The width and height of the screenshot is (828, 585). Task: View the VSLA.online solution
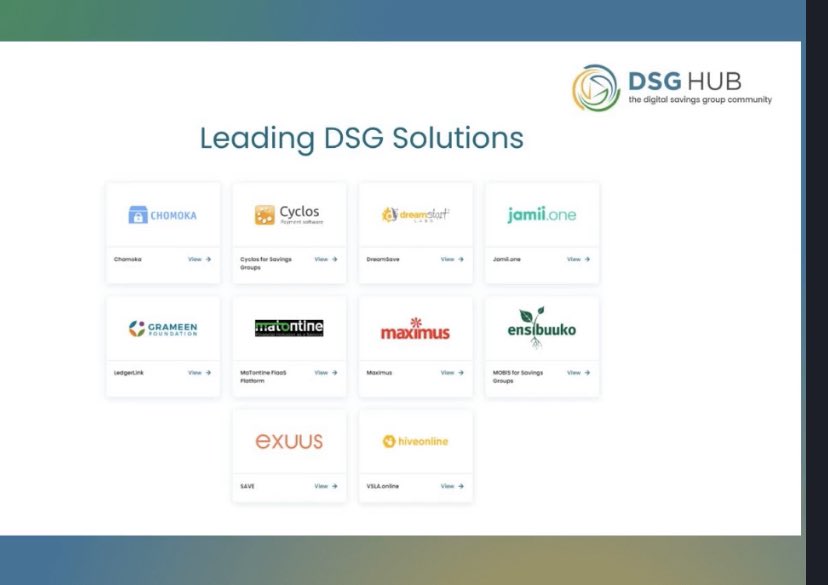(x=452, y=486)
